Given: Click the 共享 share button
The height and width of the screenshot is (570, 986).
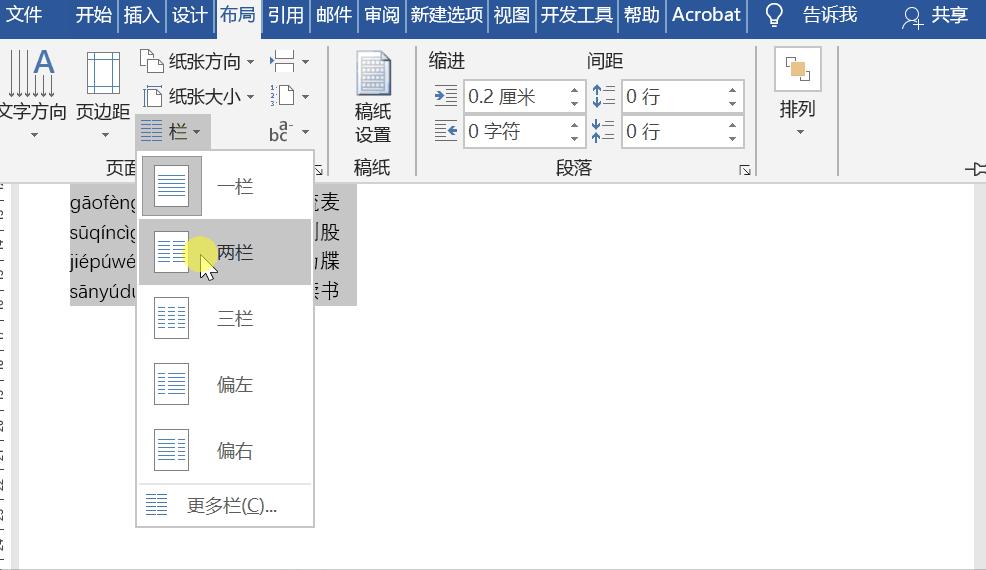Looking at the screenshot, I should (x=934, y=16).
